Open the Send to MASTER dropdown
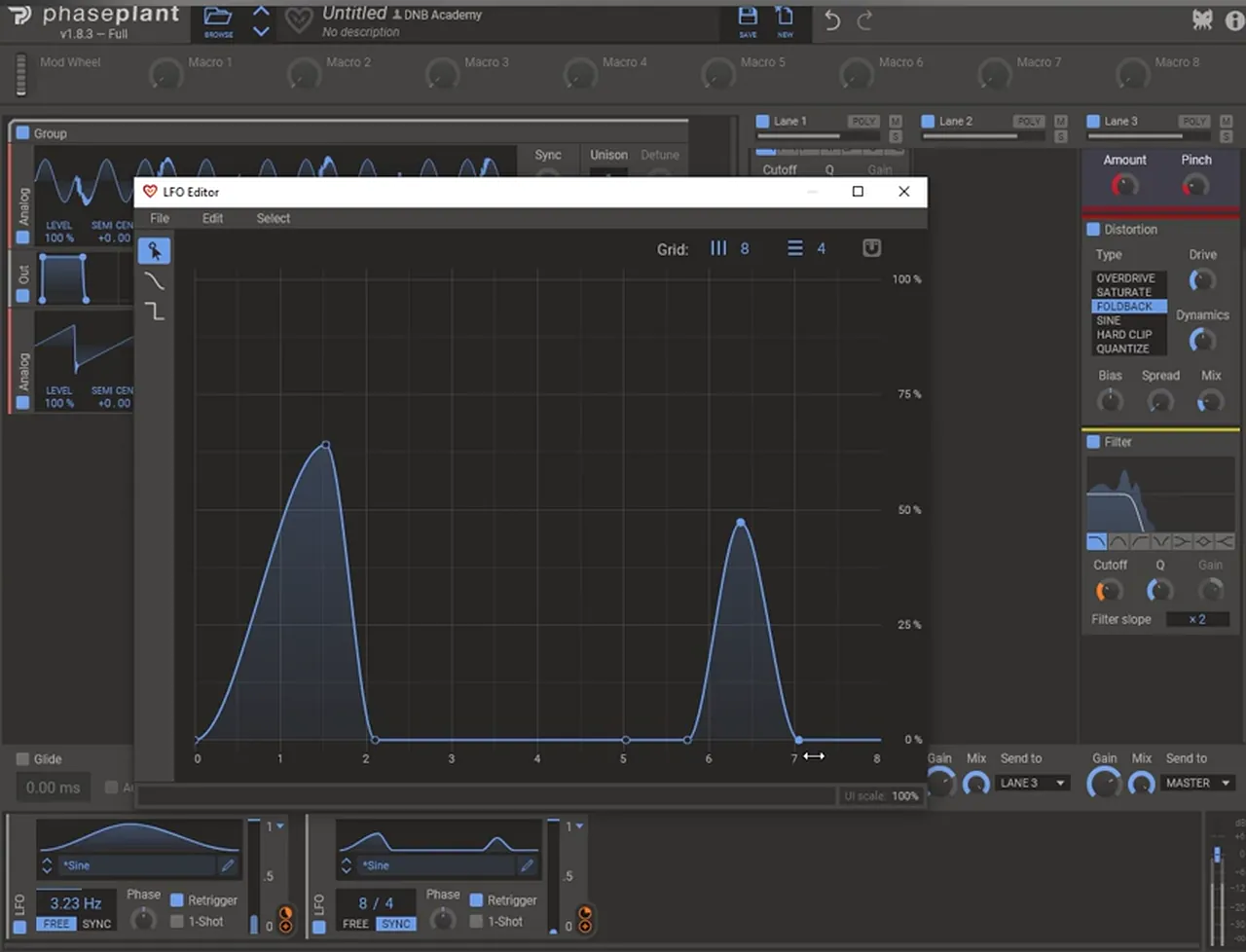Image resolution: width=1246 pixels, height=952 pixels. tap(1199, 783)
